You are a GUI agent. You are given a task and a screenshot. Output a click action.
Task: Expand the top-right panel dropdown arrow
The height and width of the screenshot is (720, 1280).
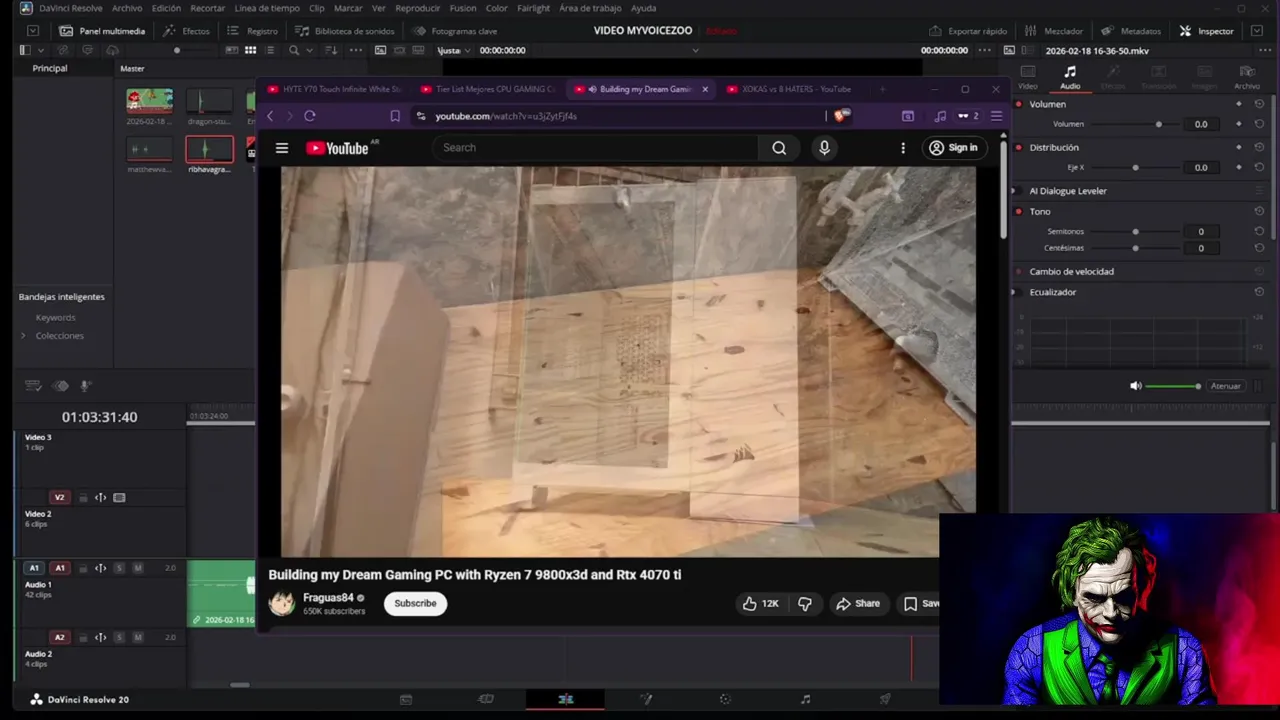[x=1257, y=31]
